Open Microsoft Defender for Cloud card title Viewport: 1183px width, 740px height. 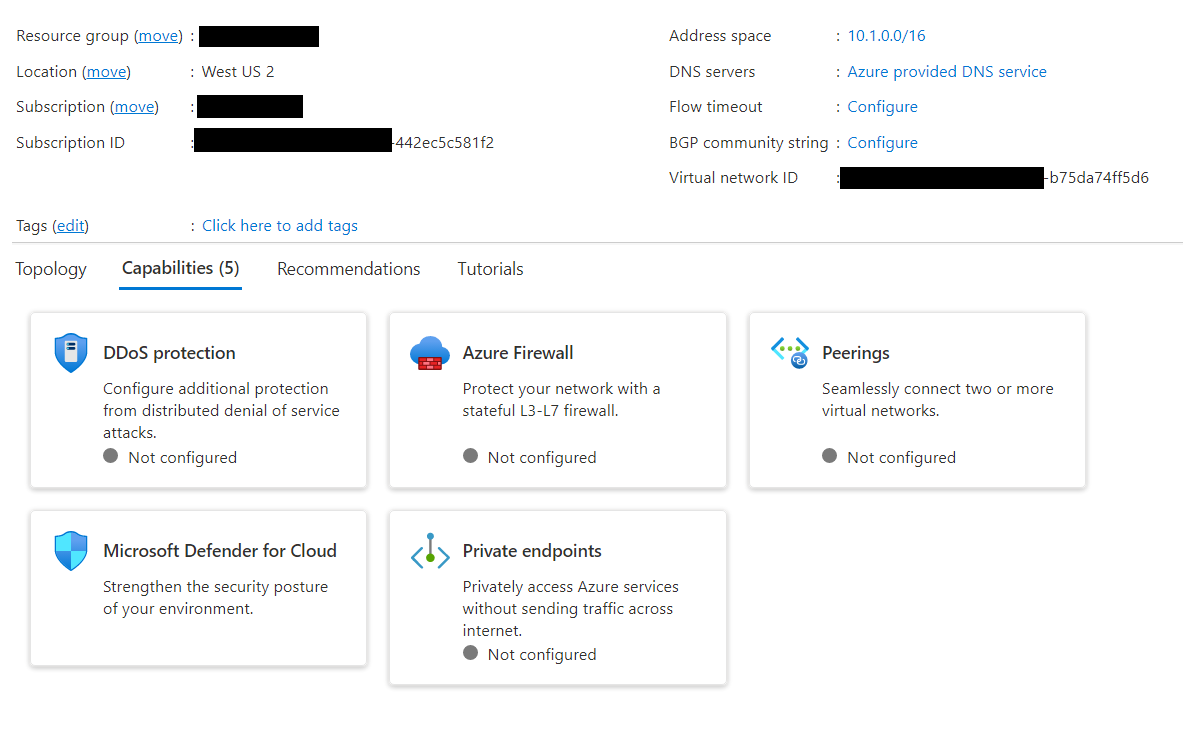[x=220, y=551]
